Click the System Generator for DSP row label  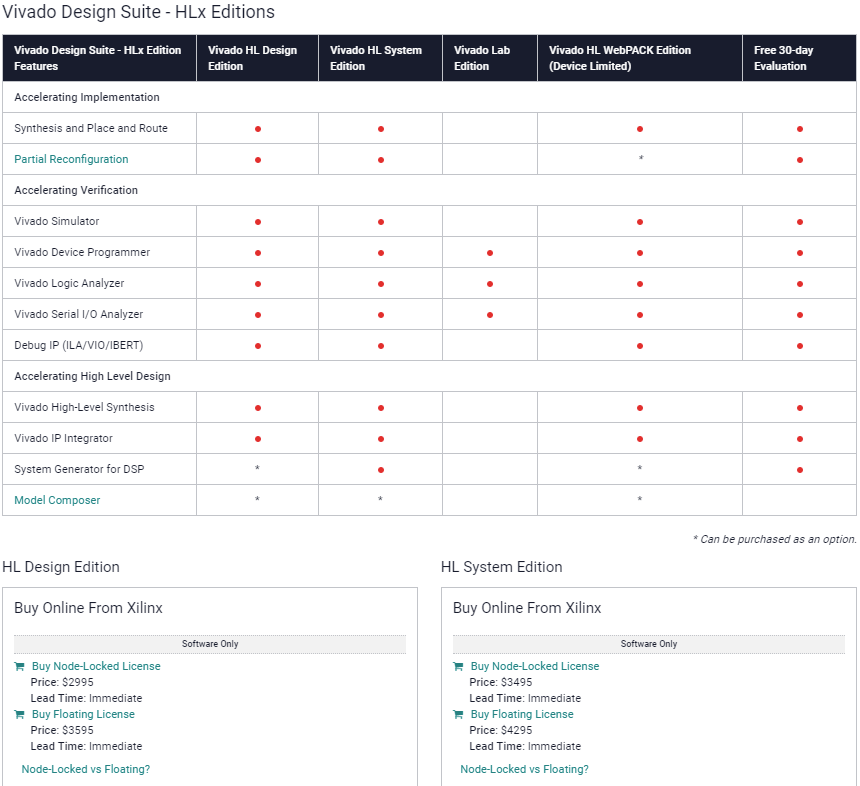pos(79,469)
